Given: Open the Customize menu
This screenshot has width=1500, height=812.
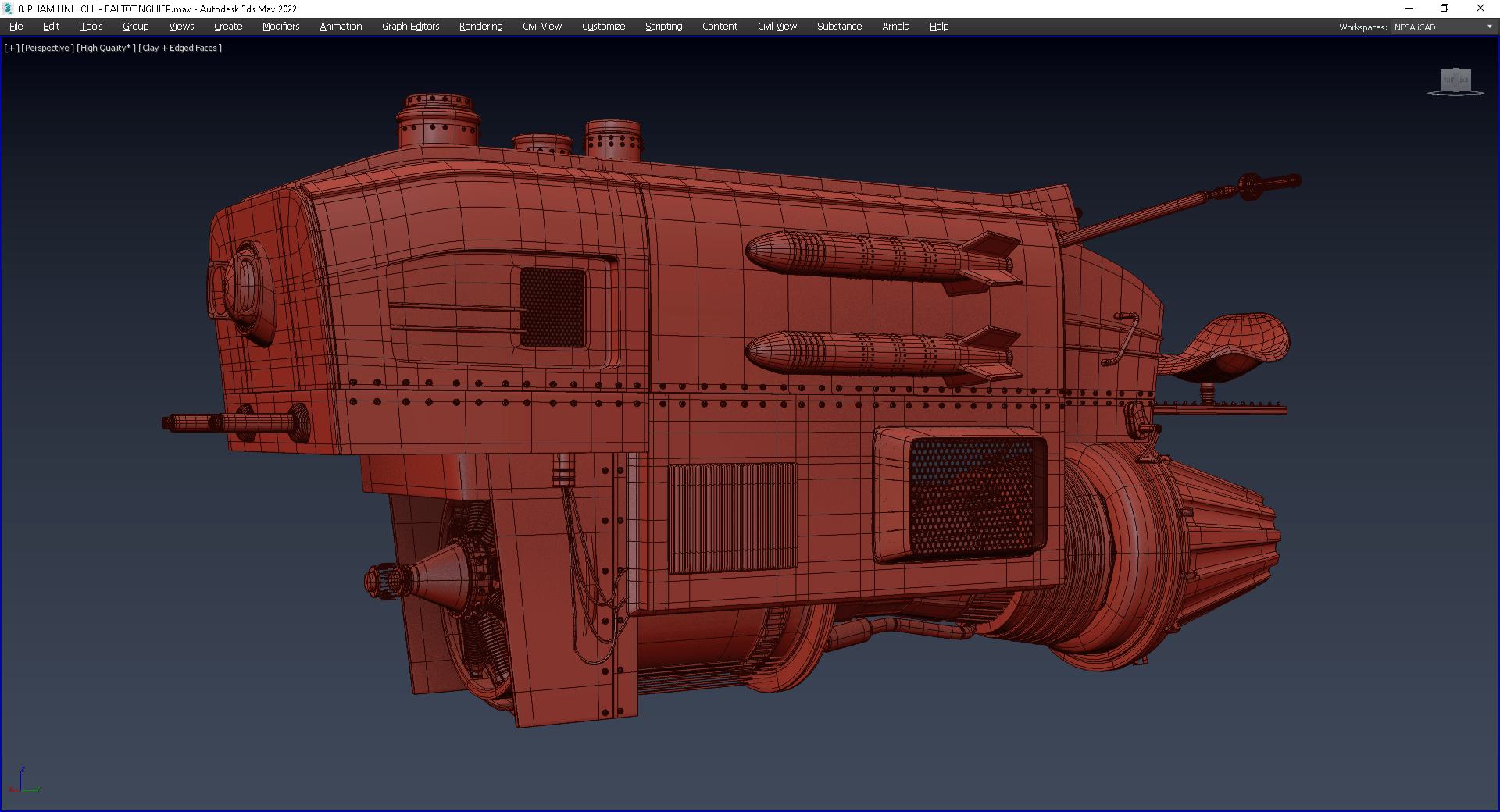Looking at the screenshot, I should (x=603, y=27).
